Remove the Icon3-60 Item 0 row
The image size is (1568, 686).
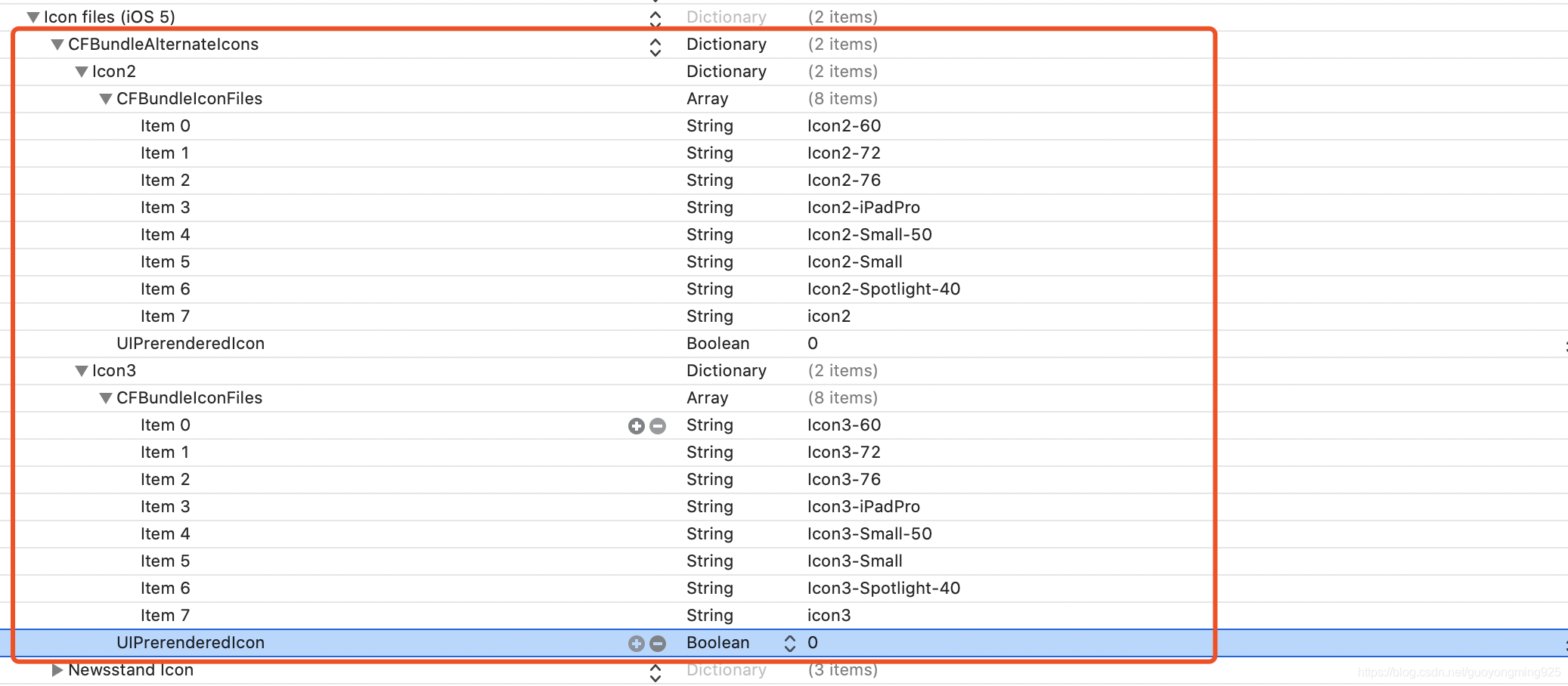[658, 426]
